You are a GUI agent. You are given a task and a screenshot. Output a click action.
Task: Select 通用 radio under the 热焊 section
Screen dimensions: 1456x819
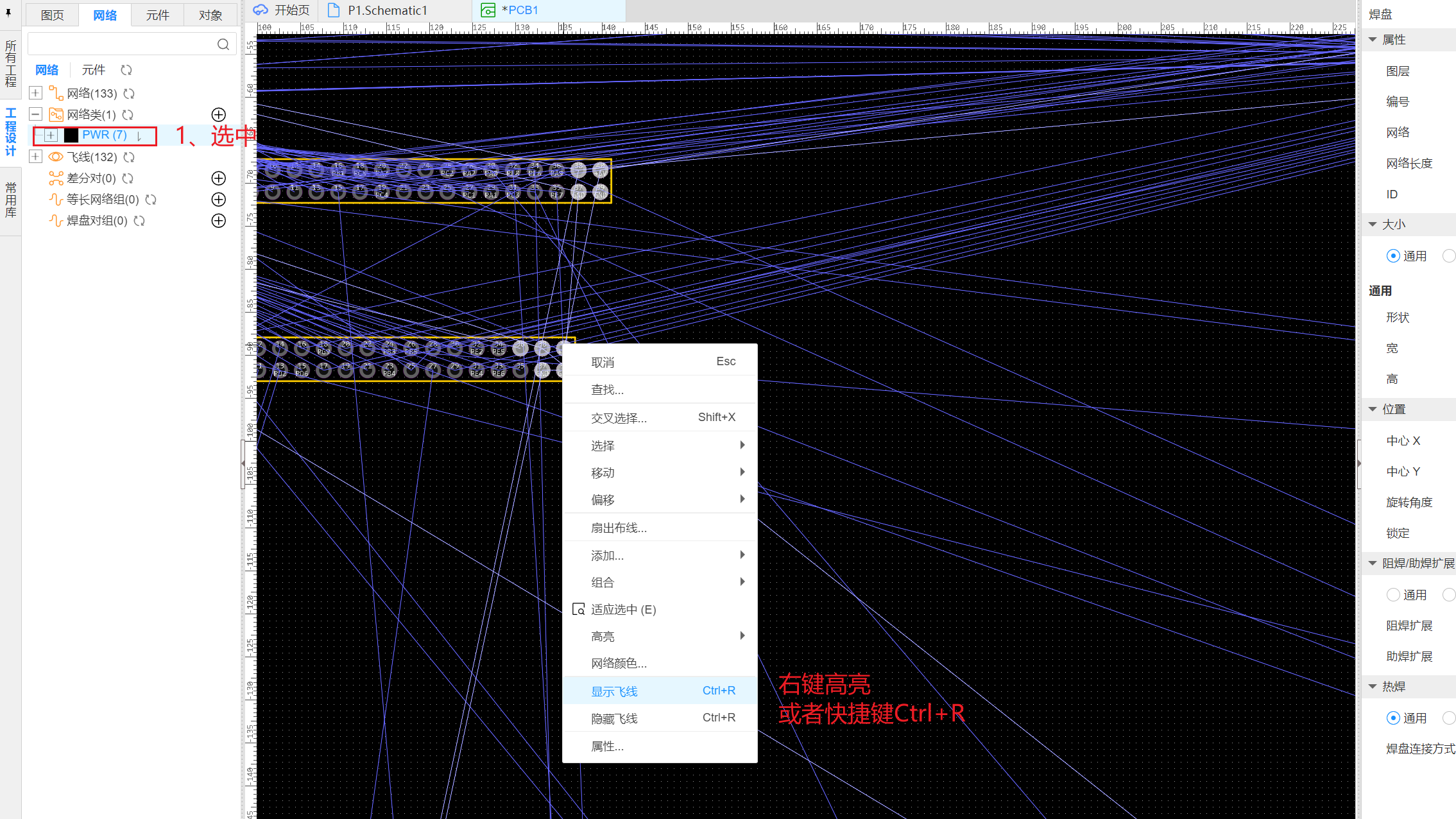pyautogui.click(x=1392, y=718)
